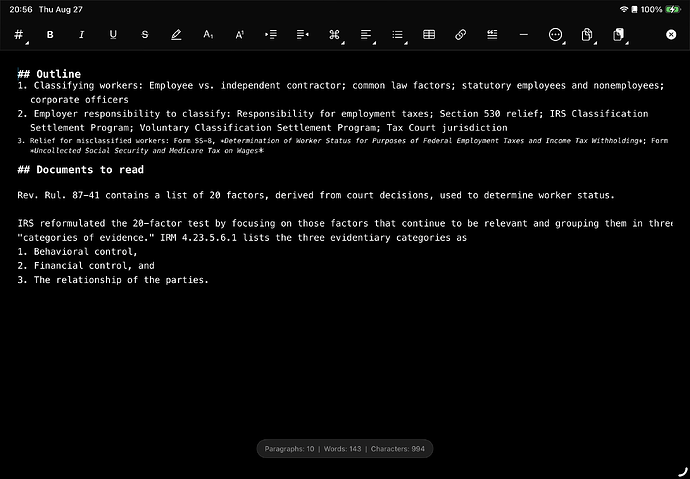The image size is (690, 479).
Task: Open the more options ellipsis menu
Action: click(x=555, y=35)
